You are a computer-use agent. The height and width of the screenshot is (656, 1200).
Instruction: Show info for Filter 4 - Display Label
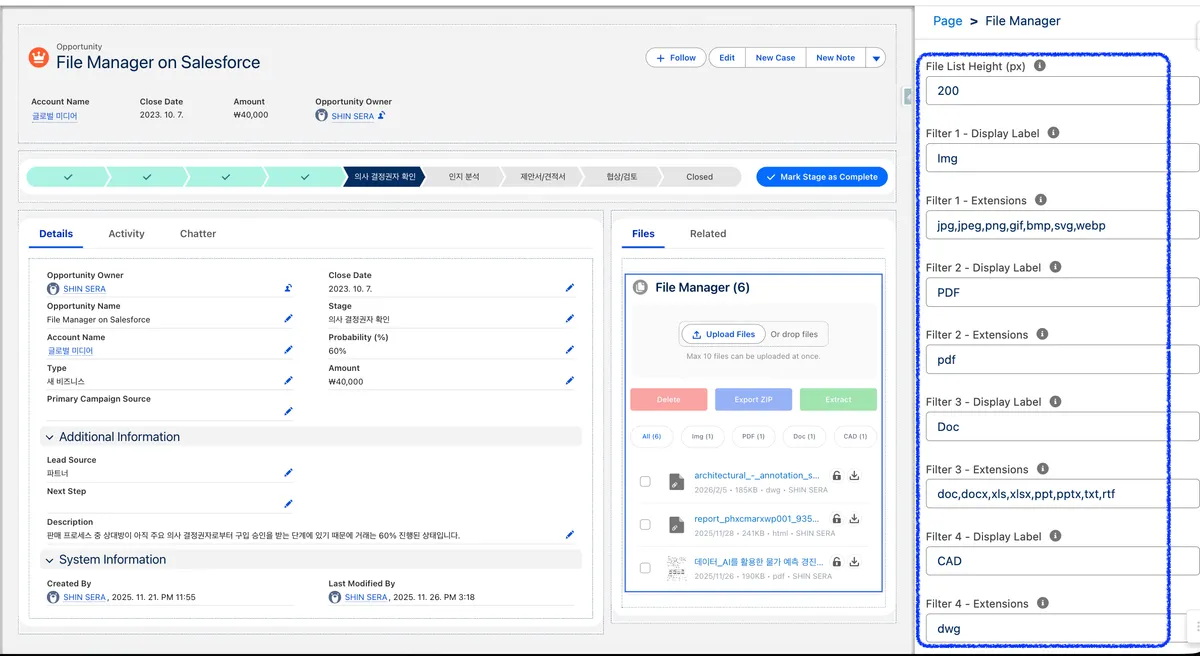tap(1055, 536)
